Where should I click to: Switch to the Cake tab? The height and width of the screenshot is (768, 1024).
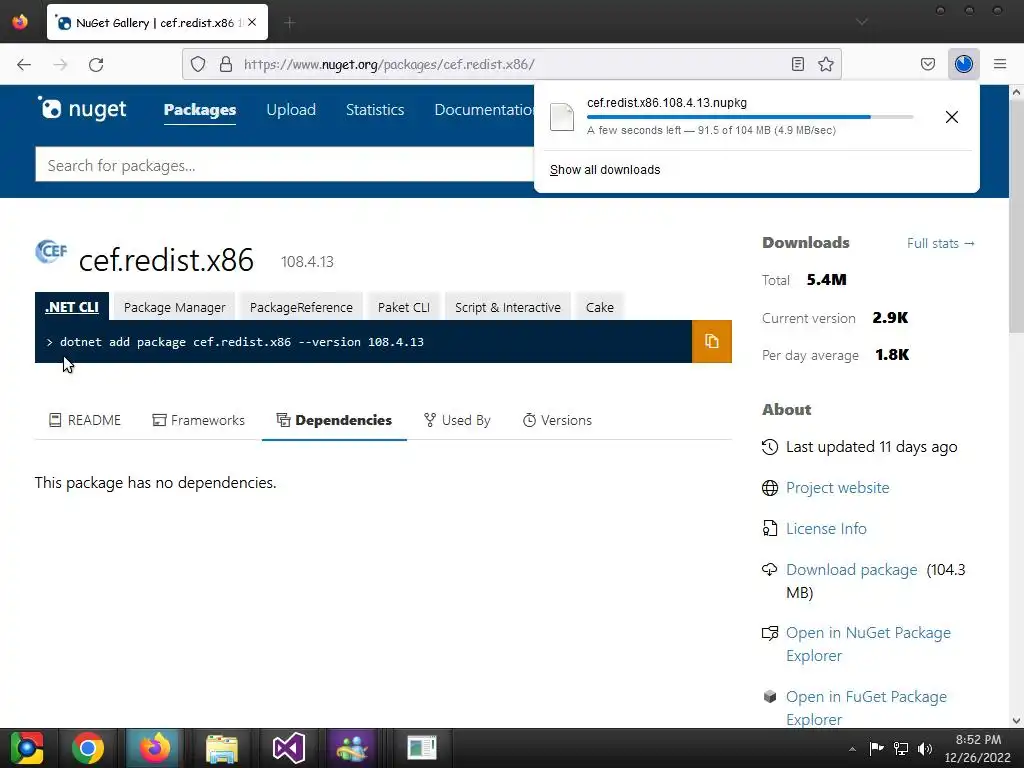tap(600, 307)
